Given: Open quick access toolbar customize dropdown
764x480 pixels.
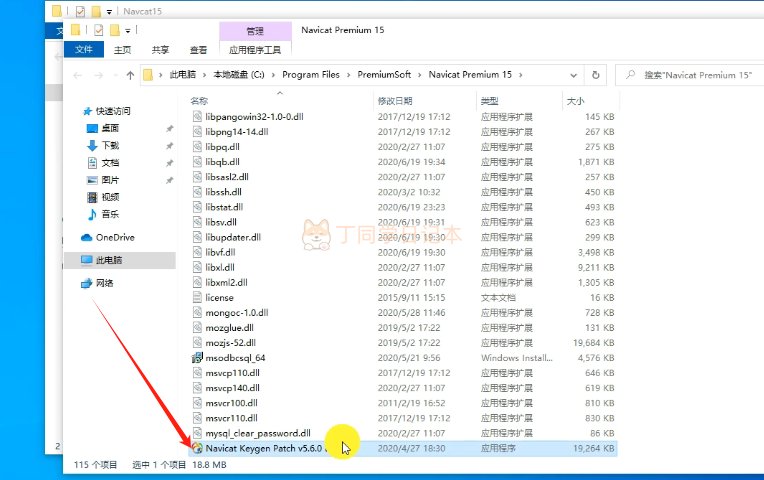Looking at the screenshot, I should pyautogui.click(x=128, y=31).
